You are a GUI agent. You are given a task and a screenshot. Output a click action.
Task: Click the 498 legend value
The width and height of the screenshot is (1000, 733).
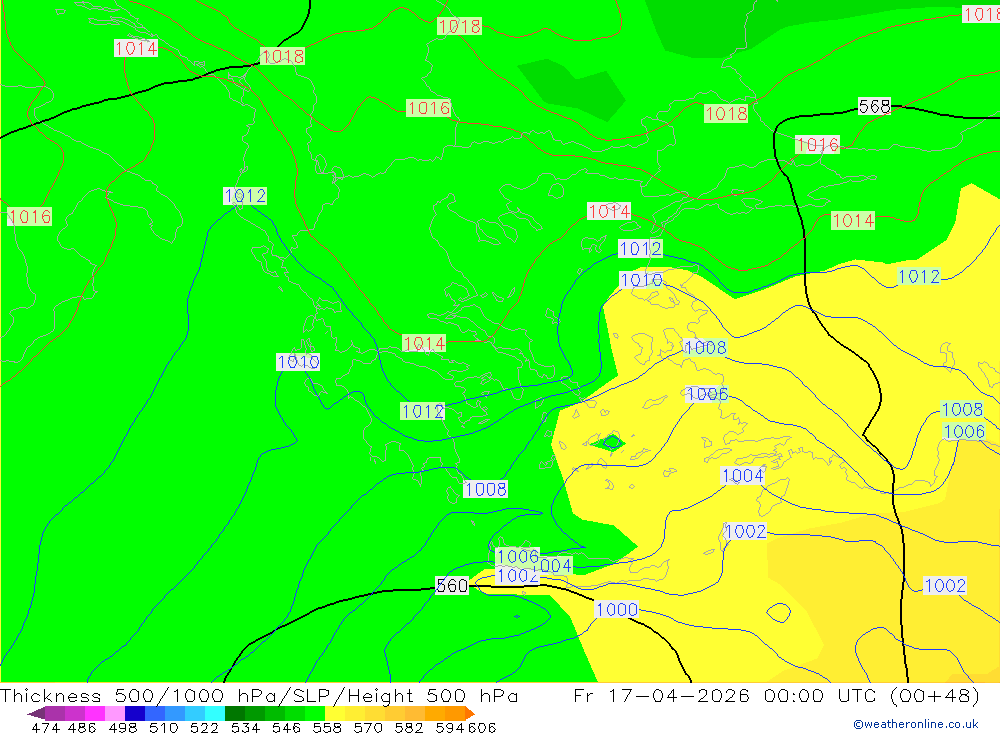pos(122,727)
